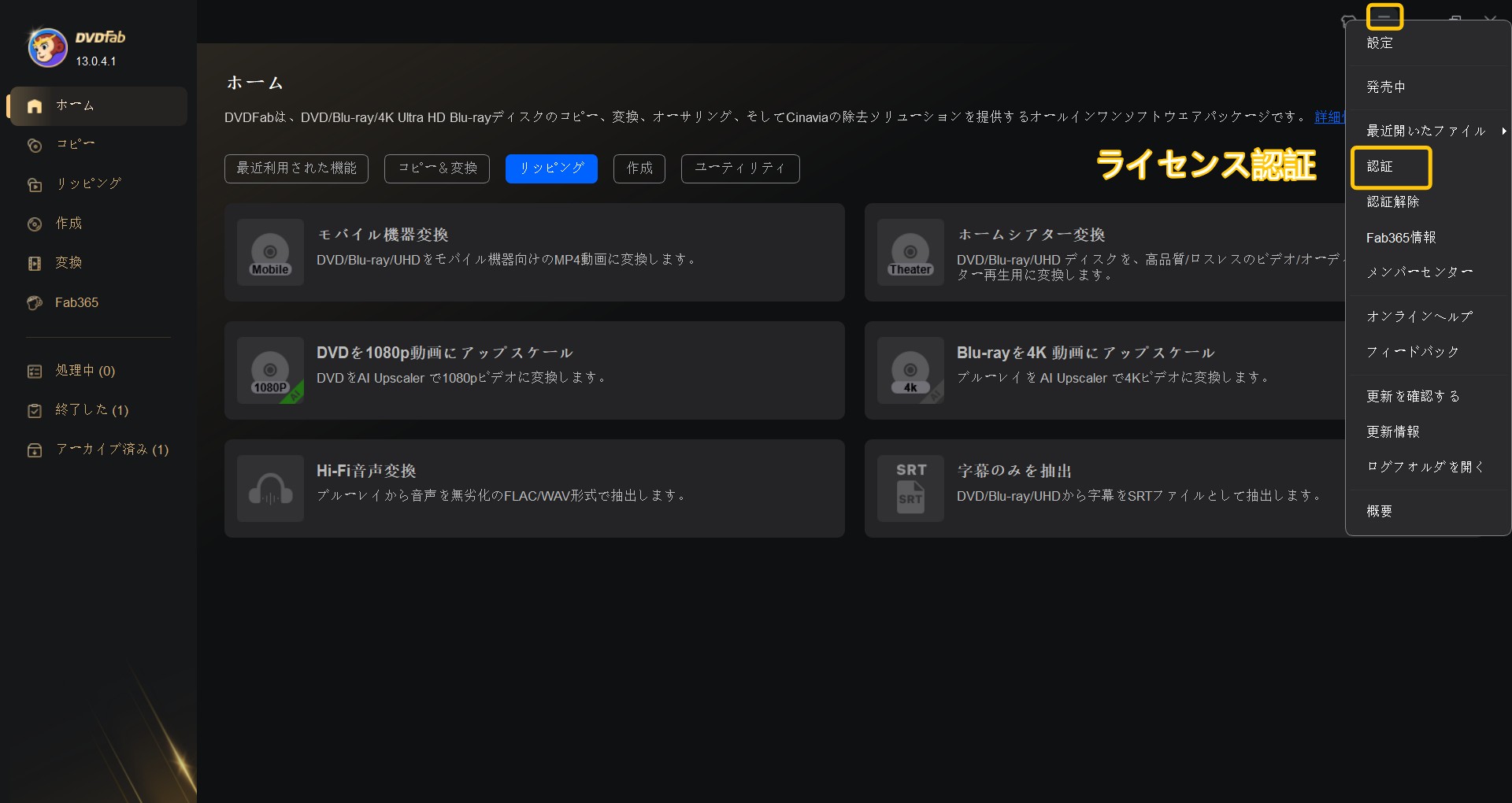Choose 概要 from the dropdown menu
Viewport: 1512px width, 803px height.
click(1428, 512)
